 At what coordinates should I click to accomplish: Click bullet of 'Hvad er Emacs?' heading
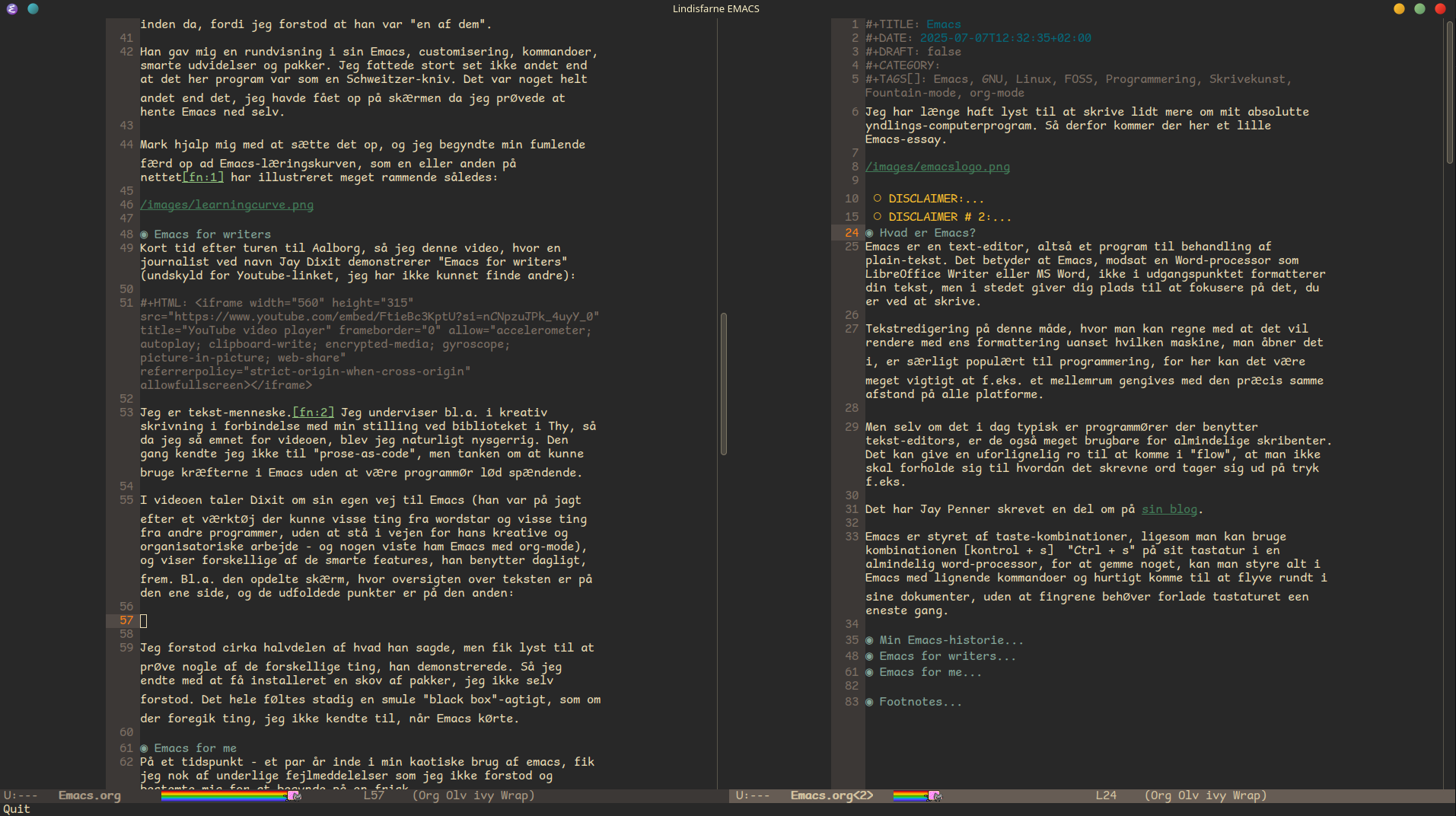pos(869,233)
